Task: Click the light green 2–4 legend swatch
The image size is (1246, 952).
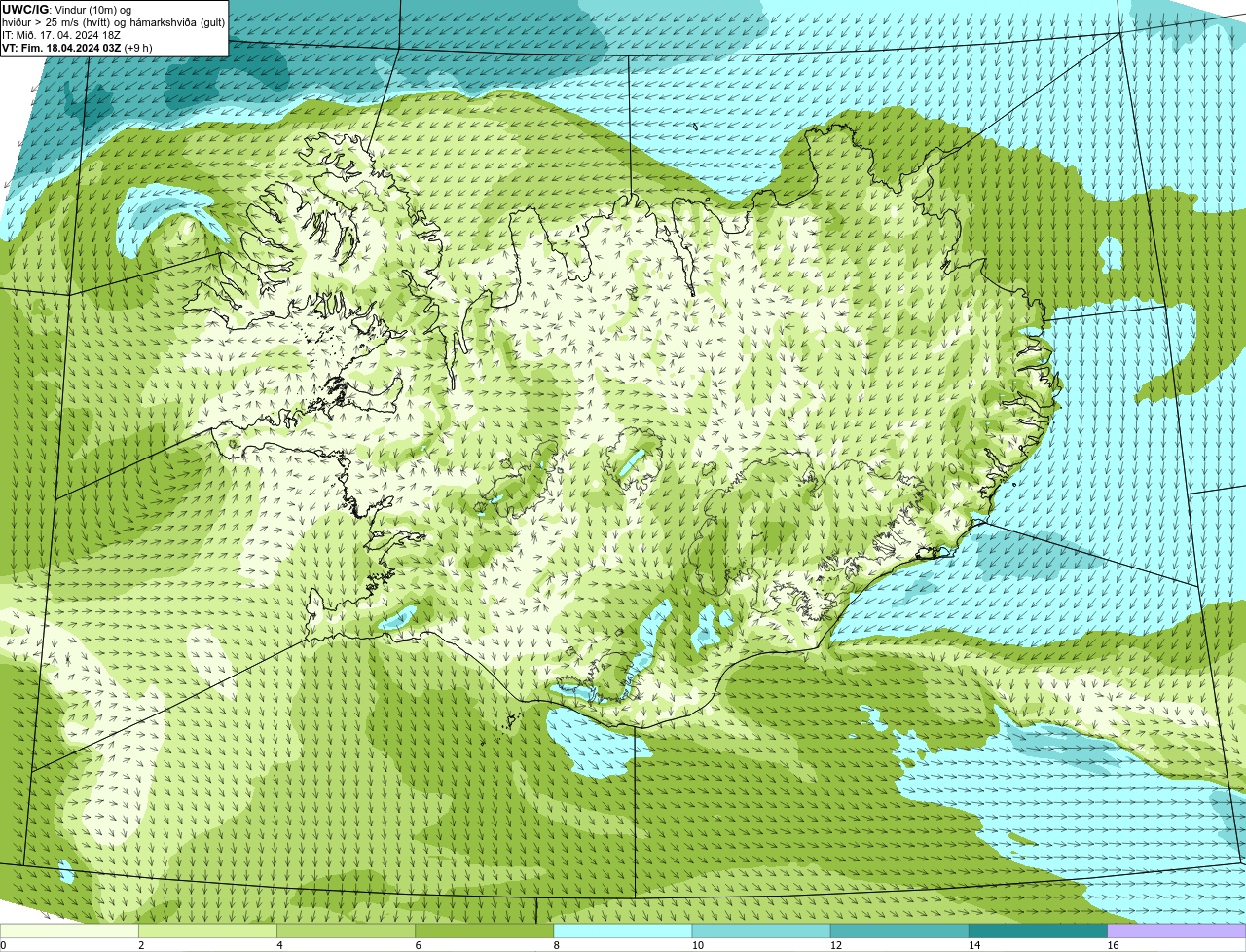Action: [207, 932]
